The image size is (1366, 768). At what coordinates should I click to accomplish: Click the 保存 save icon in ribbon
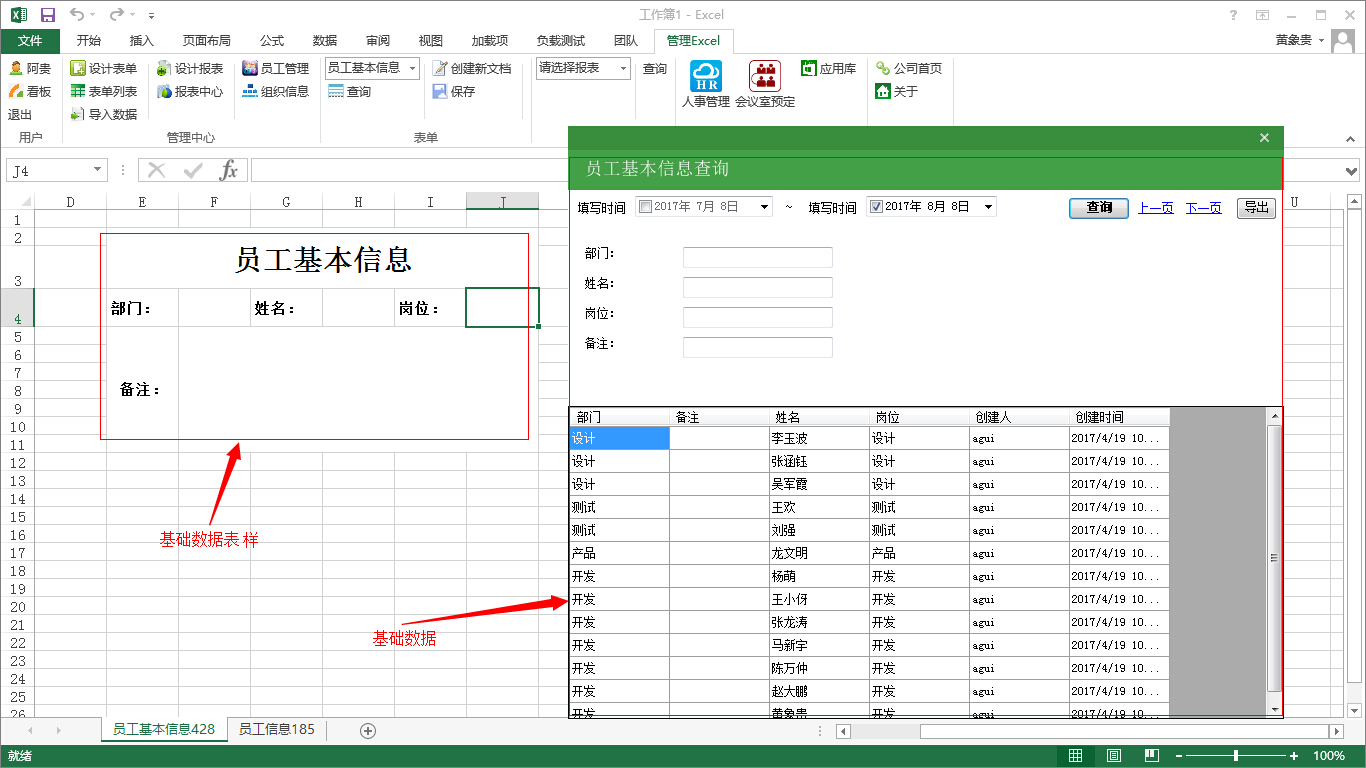440,92
